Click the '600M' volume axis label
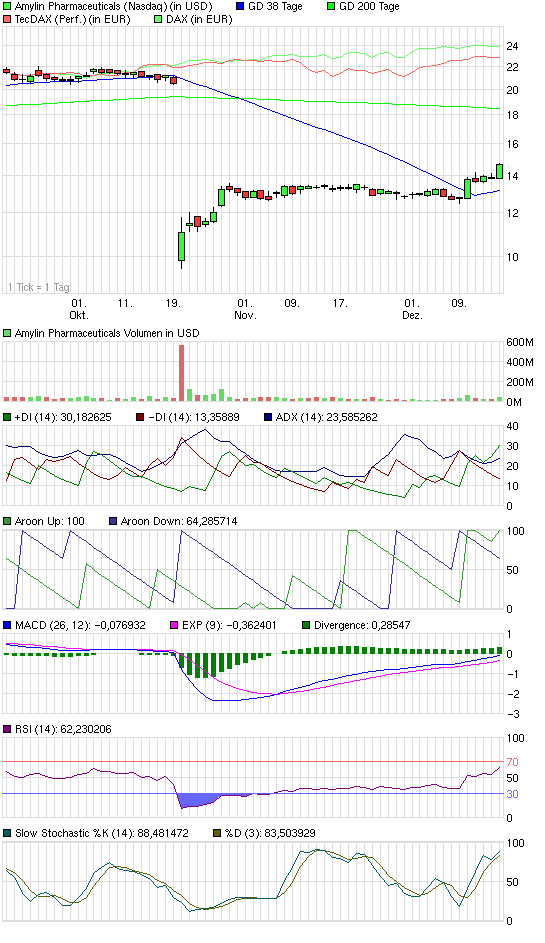 point(520,343)
